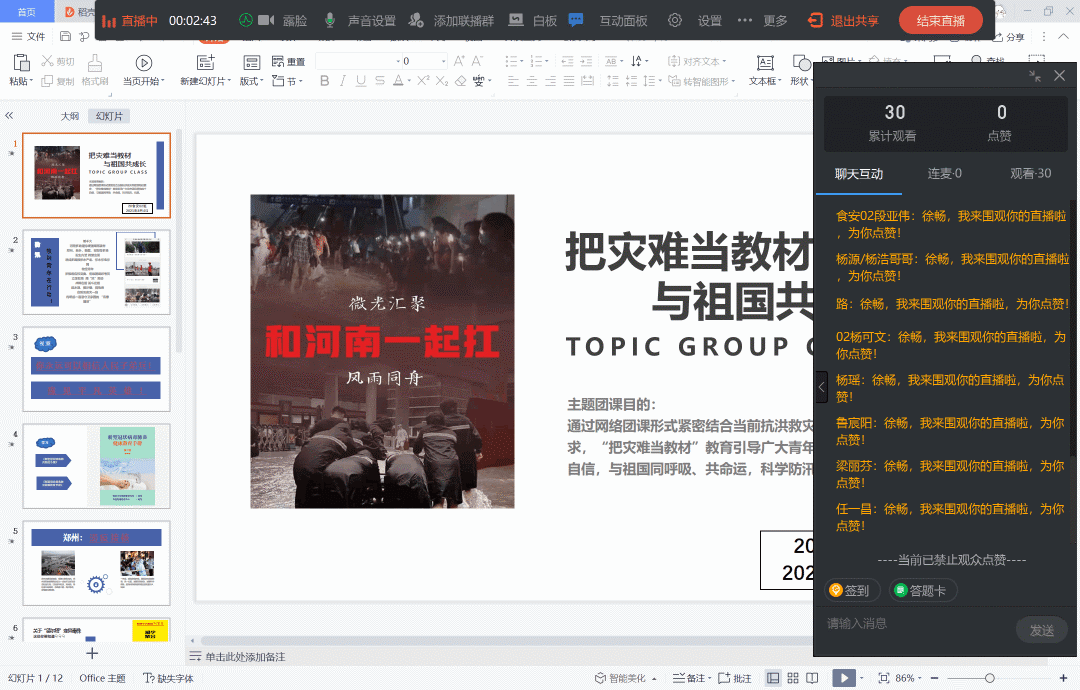The image size is (1080, 690).
Task: Select slide 3 thumbnail
Action: click(96, 369)
